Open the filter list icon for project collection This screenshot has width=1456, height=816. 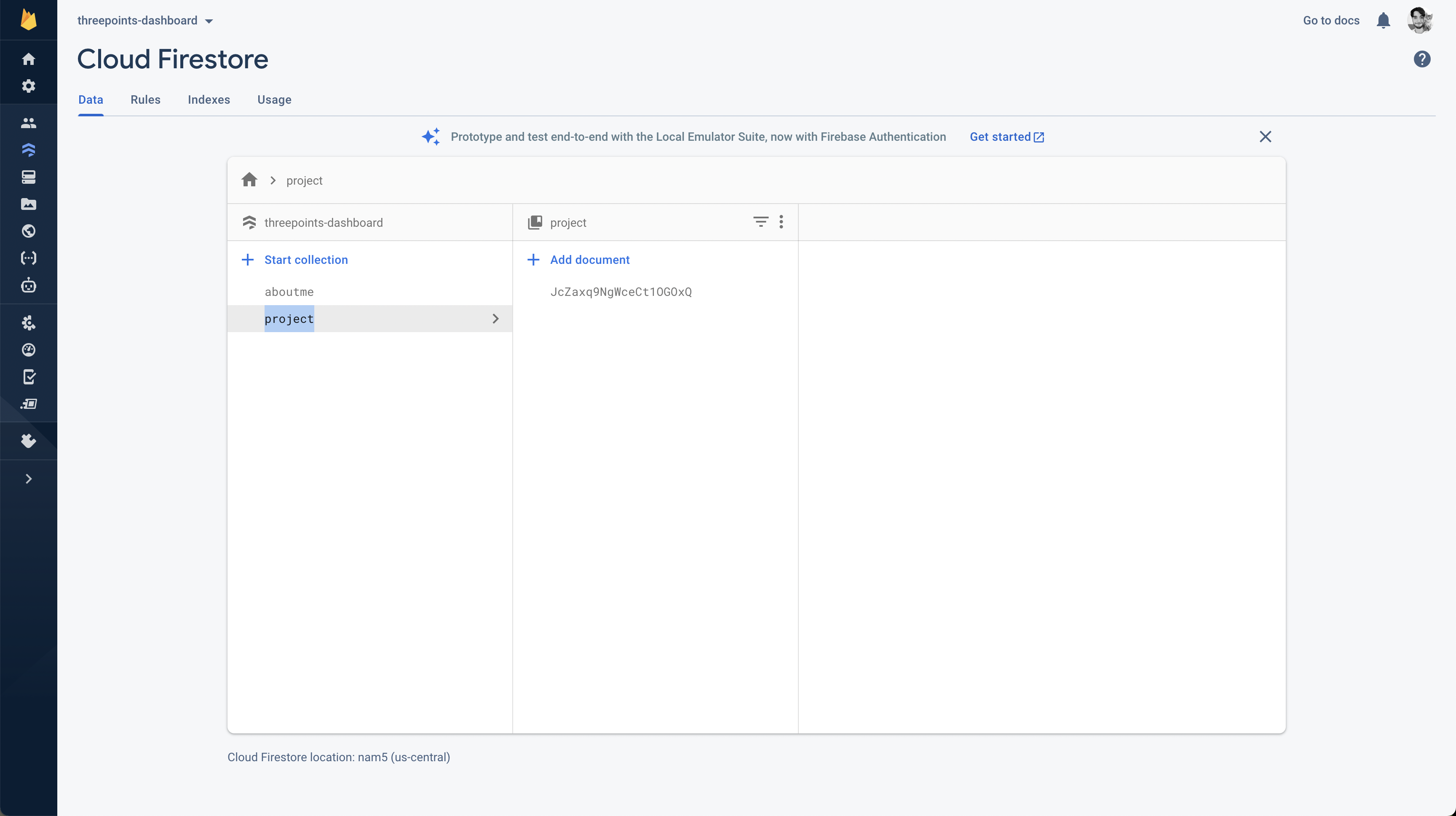[x=760, y=222]
